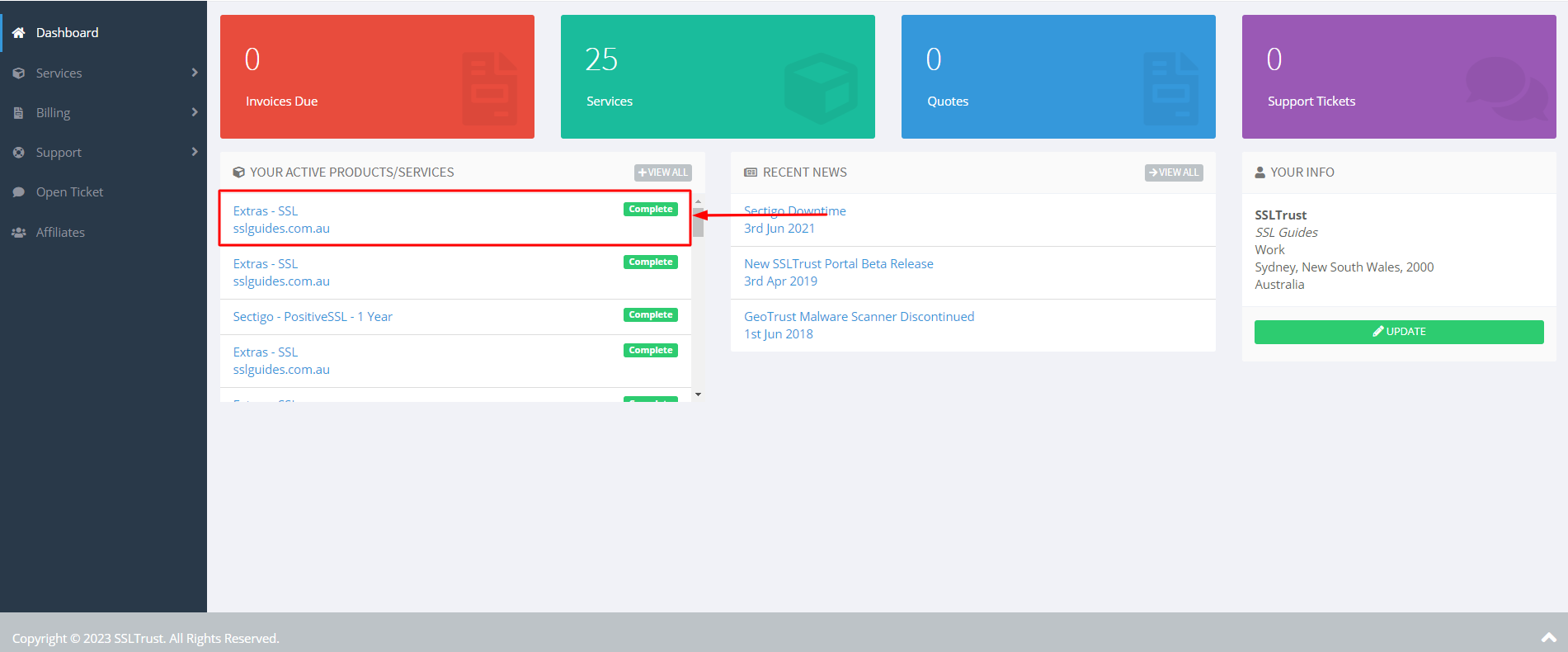Open the Affiliates menu item
Viewport: 1568px width, 652px height.
[x=60, y=233]
